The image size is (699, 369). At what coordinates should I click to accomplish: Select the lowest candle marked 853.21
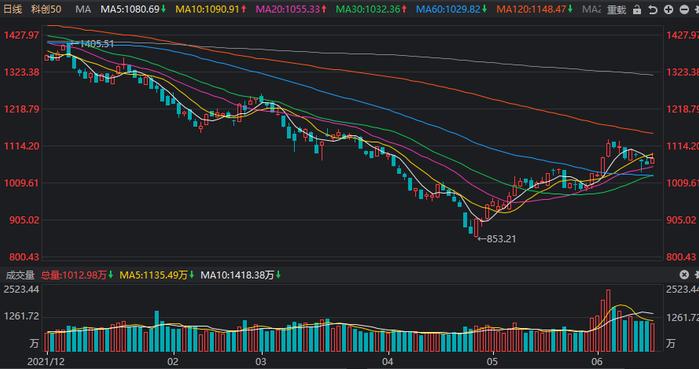[476, 227]
